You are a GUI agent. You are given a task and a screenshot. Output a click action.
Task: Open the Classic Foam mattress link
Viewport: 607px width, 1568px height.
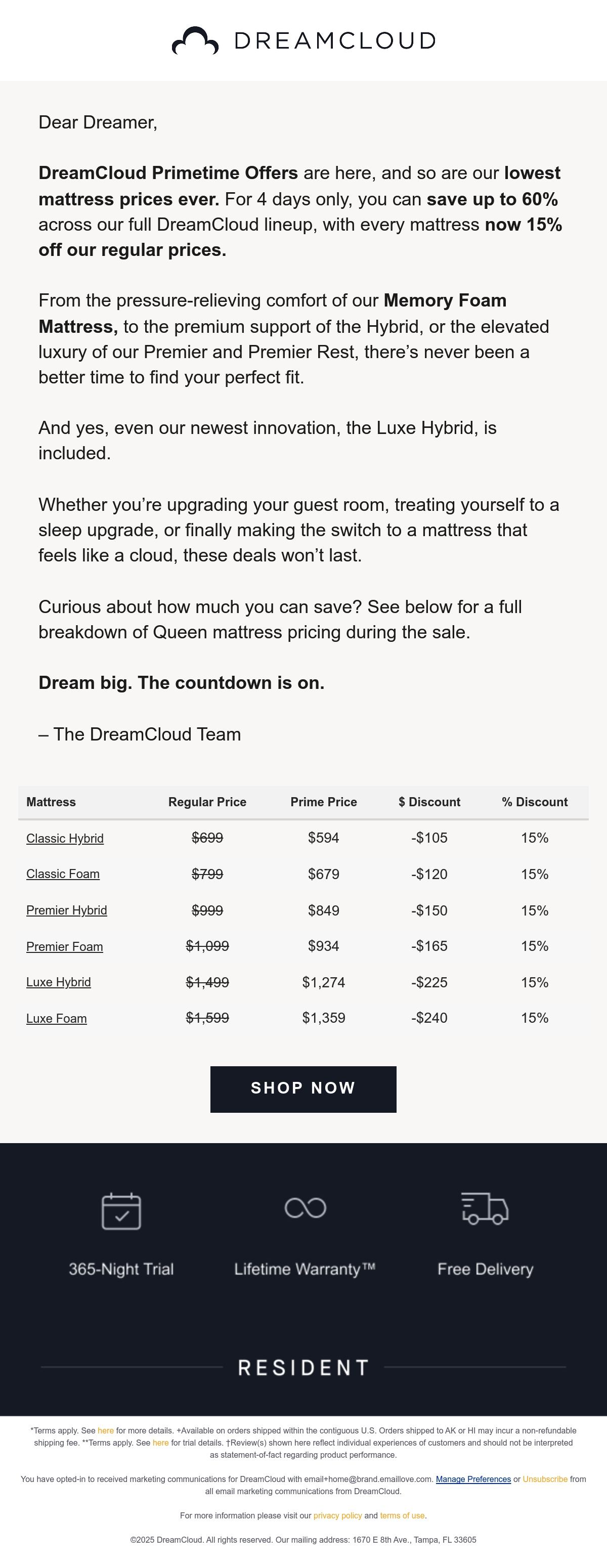[63, 874]
